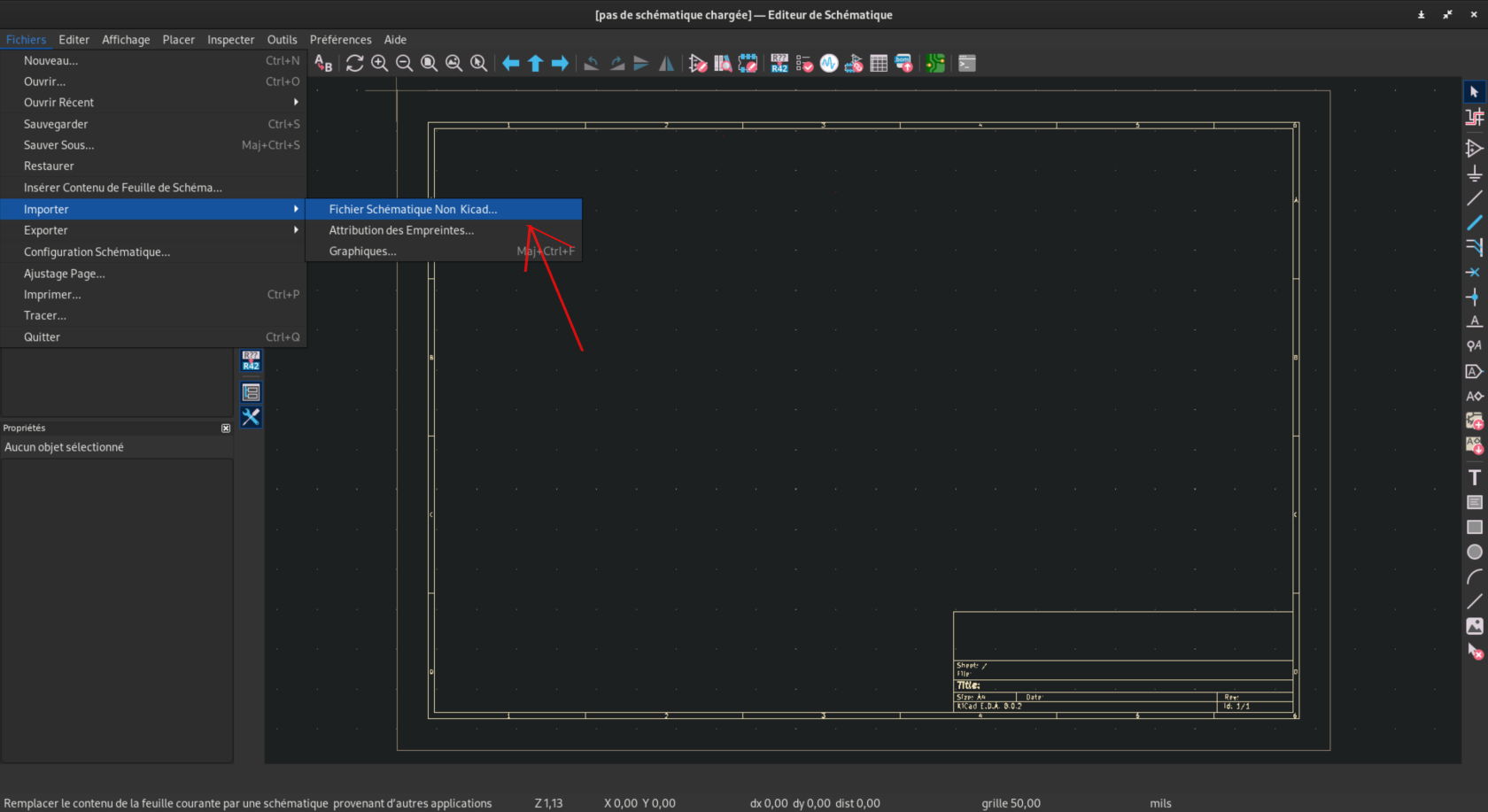Choose Attribution des Empreintes entry

coord(444,230)
